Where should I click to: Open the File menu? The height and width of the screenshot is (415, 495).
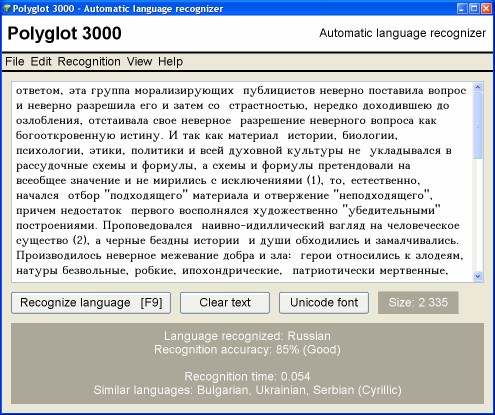coord(15,62)
